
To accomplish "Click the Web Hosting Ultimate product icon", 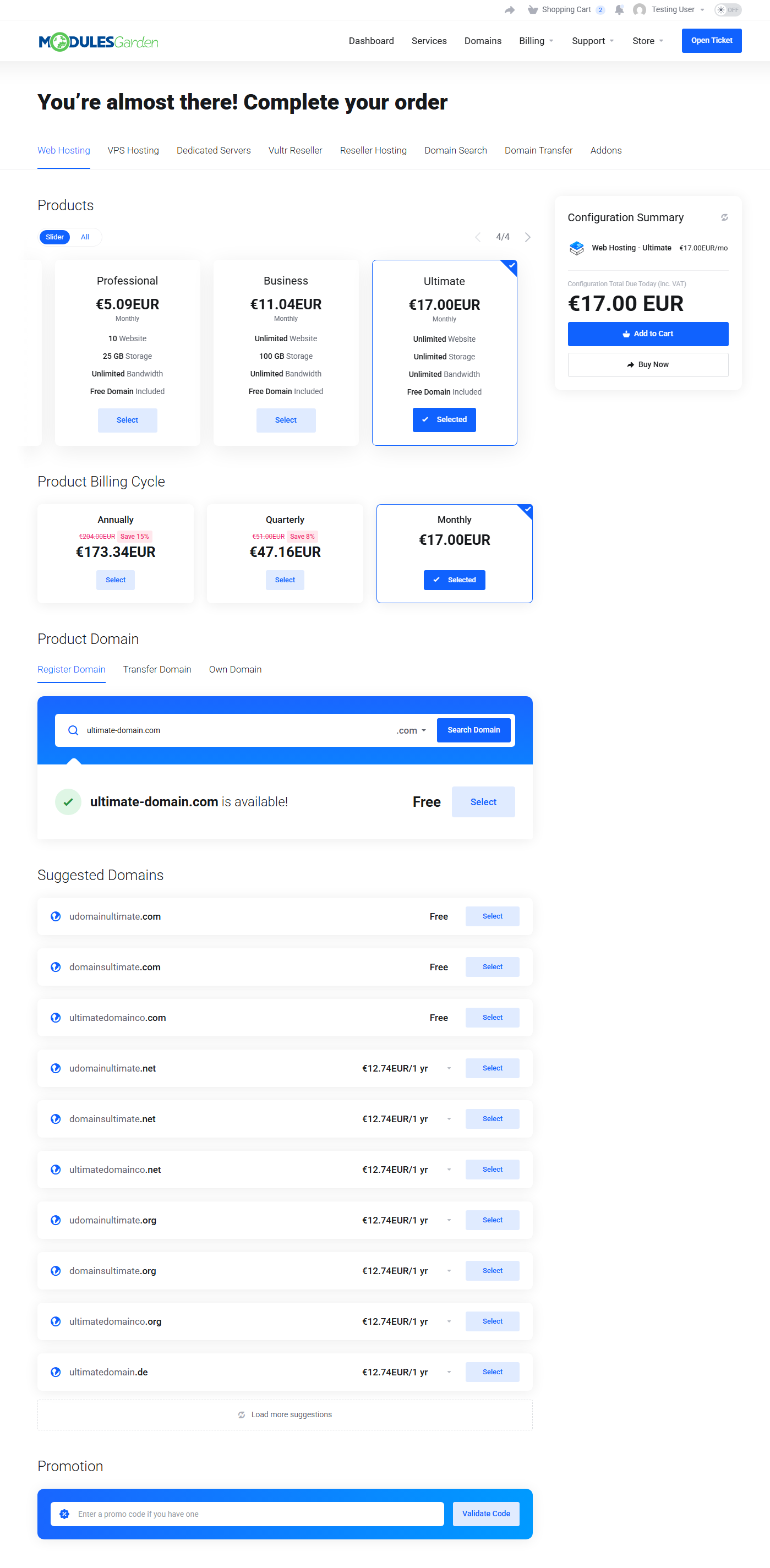I will 576,248.
